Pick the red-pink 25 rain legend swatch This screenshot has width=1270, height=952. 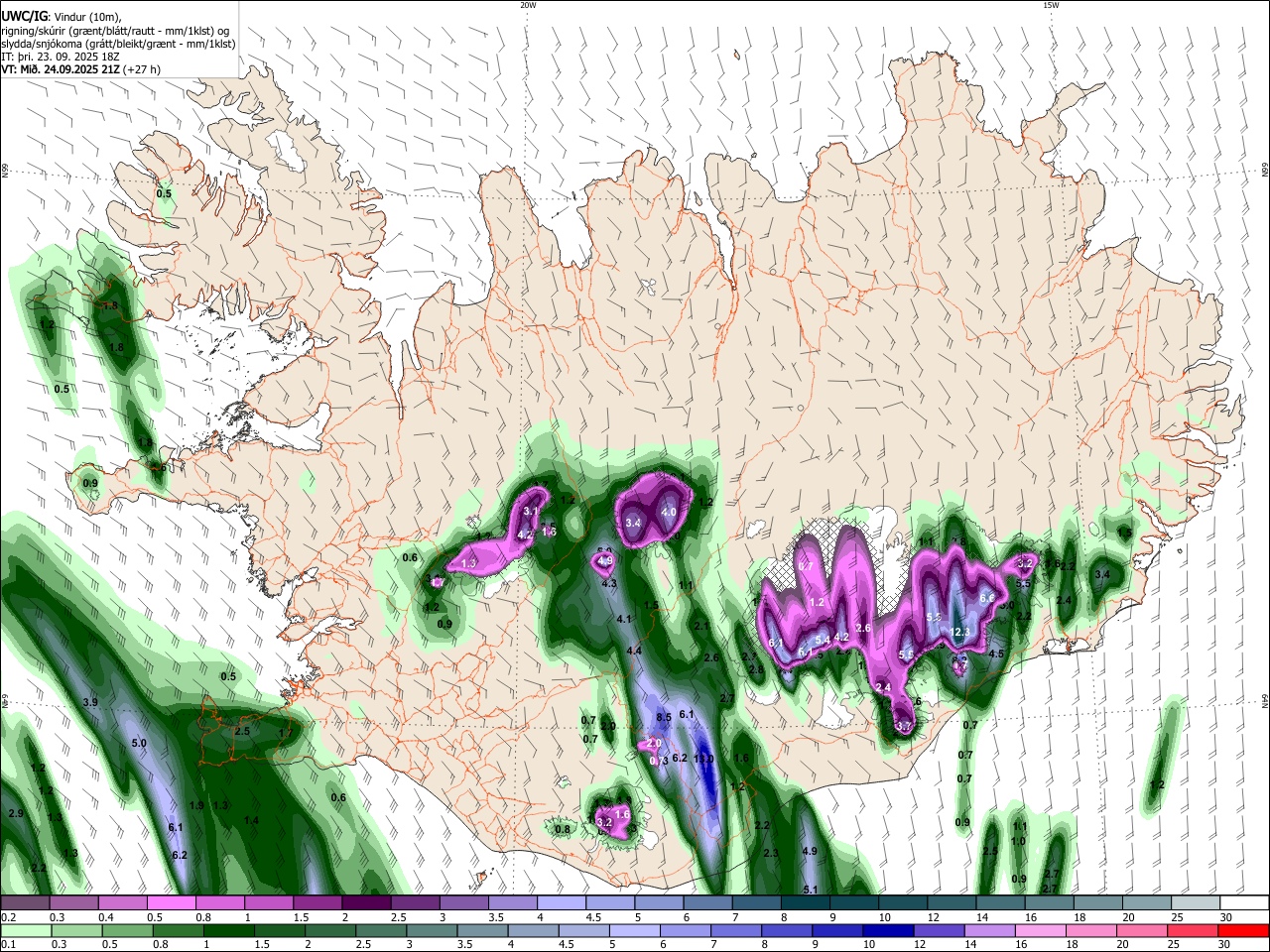[x=1193, y=930]
